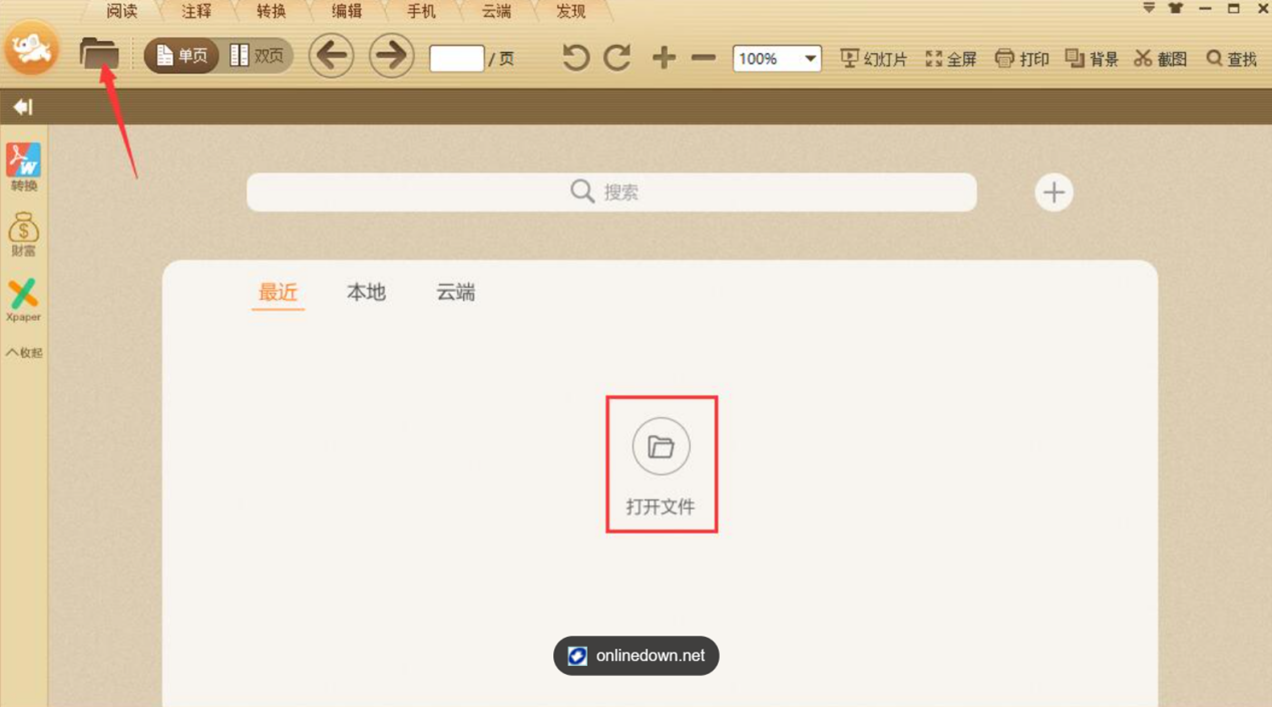Open the 打印 print tool
1272x707 pixels.
(x=1021, y=58)
